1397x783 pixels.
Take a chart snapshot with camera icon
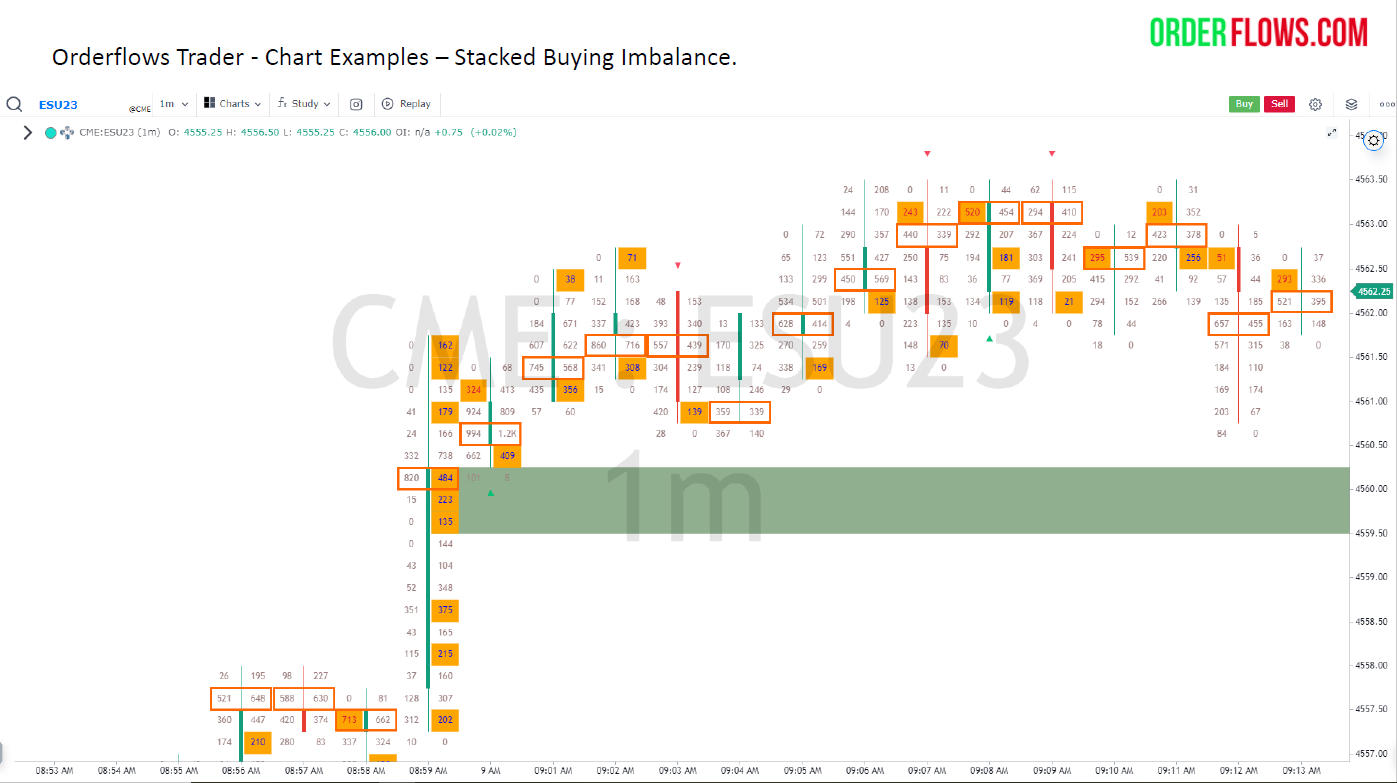click(x=356, y=104)
